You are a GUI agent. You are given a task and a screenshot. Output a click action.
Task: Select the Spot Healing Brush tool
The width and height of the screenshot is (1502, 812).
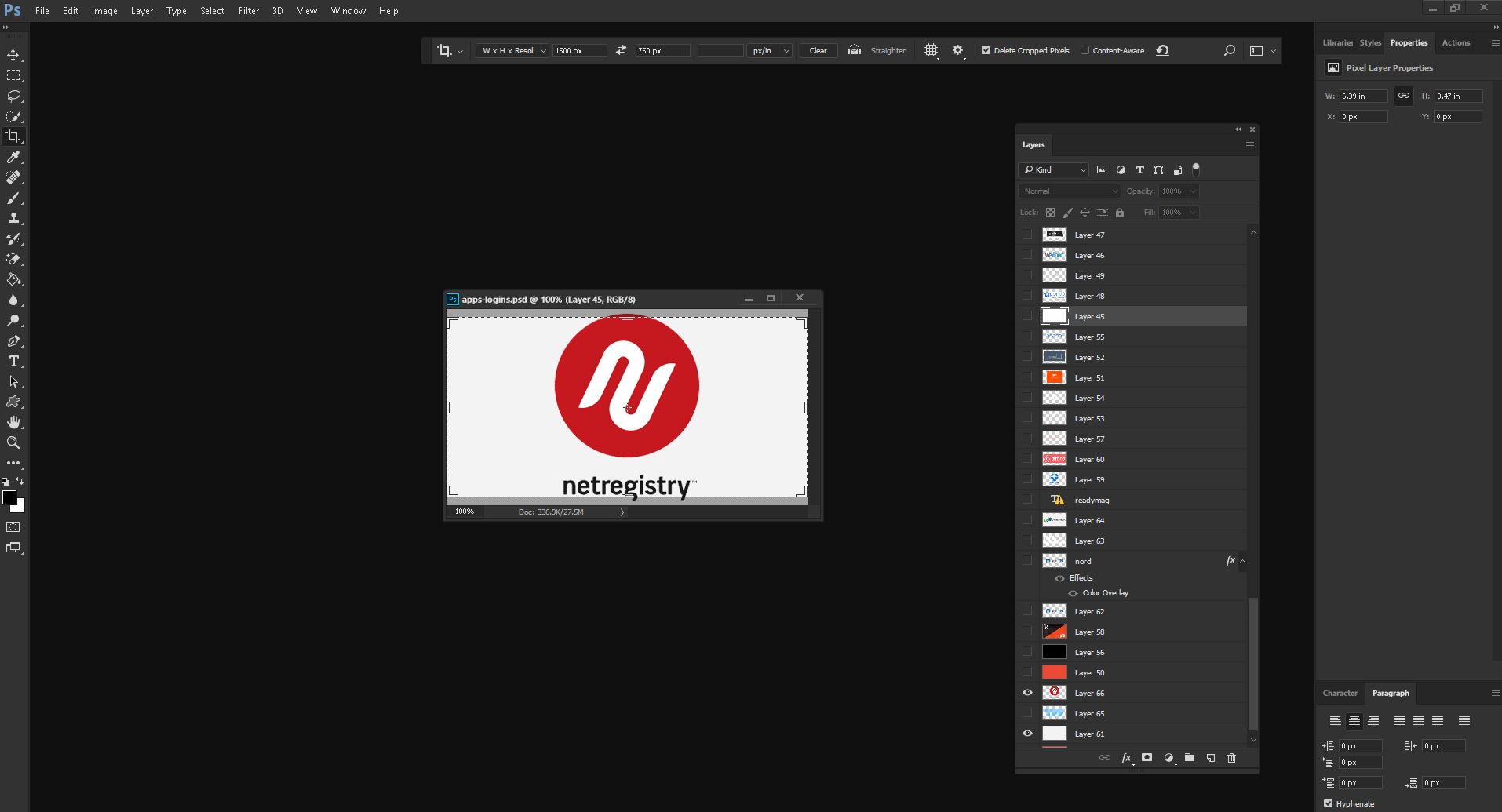pos(13,177)
